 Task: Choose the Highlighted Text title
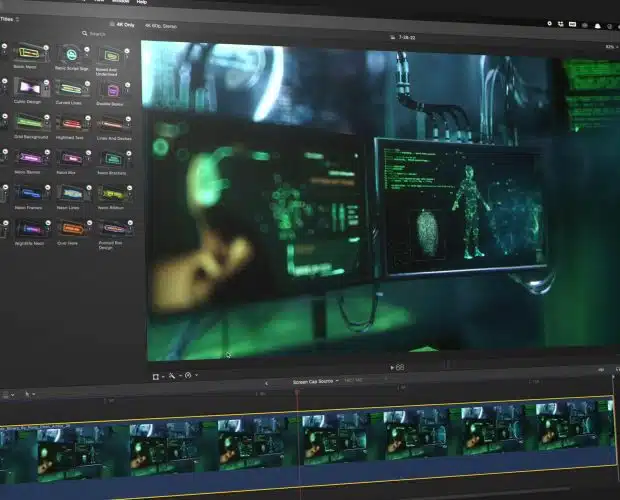[72, 124]
